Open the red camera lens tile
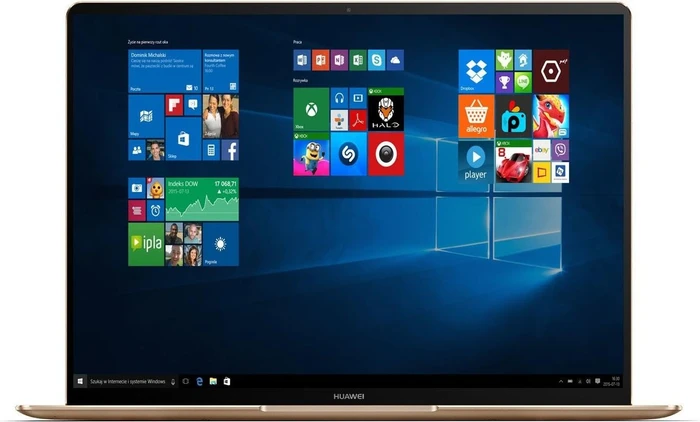This screenshot has width=700, height=422. (386, 154)
